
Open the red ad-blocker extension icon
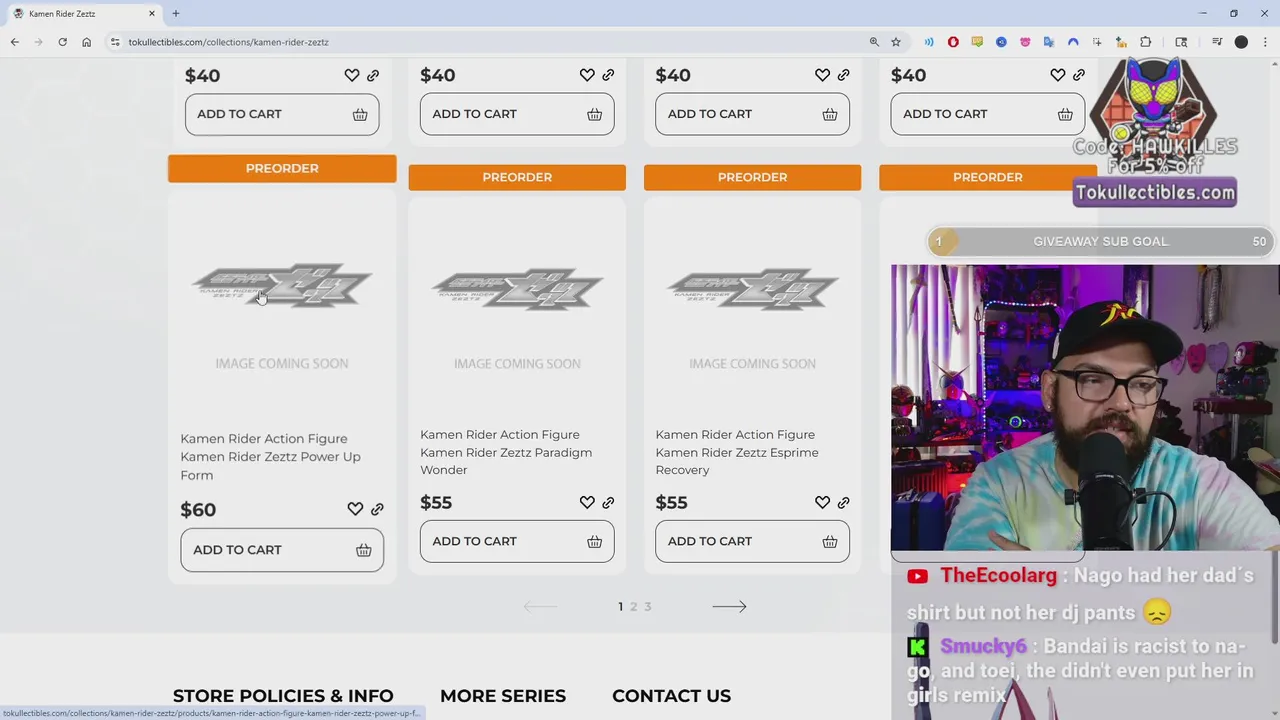click(x=953, y=42)
